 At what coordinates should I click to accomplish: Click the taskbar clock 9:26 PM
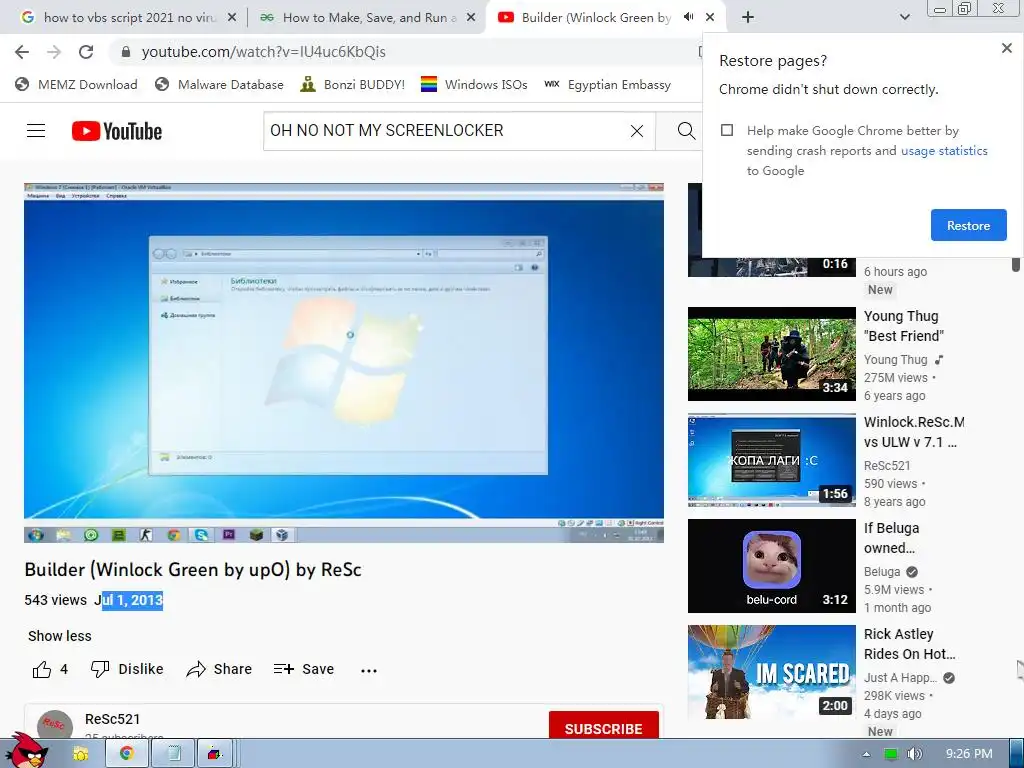(969, 754)
